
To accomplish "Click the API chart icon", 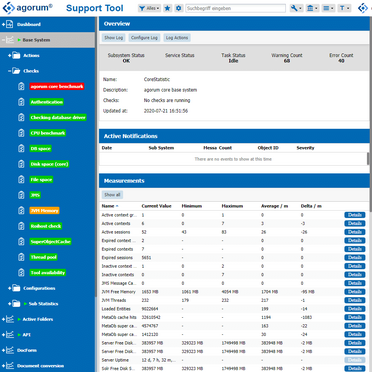I will pyautogui.click(x=10, y=335).
